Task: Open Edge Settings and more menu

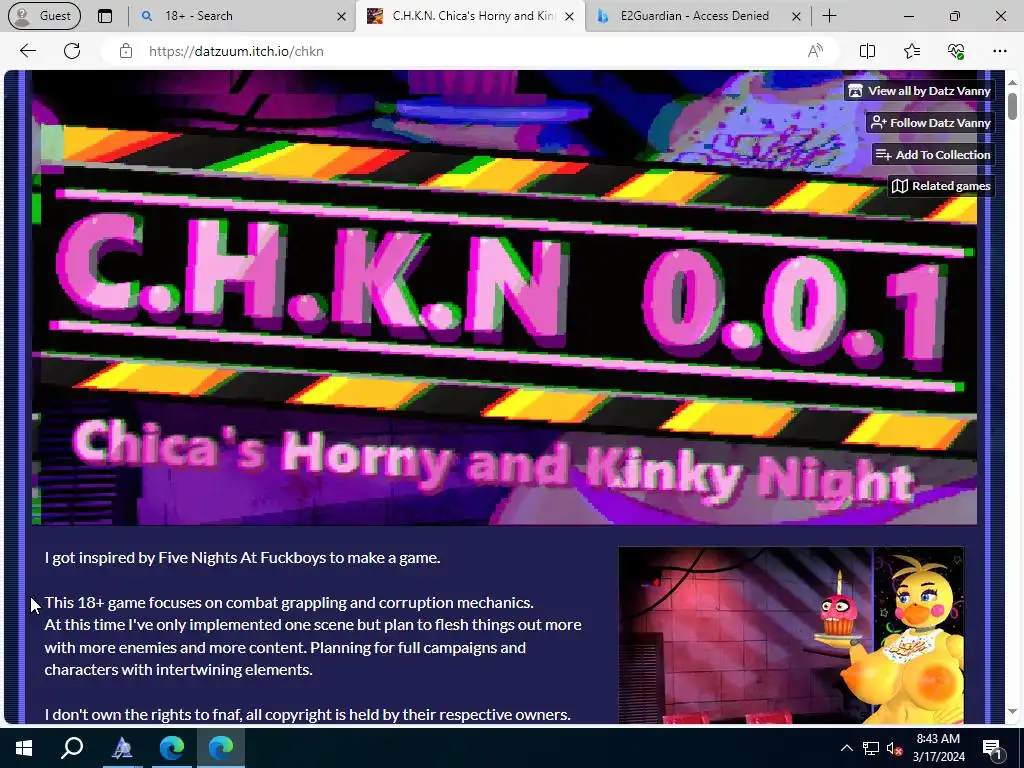Action: (1000, 51)
